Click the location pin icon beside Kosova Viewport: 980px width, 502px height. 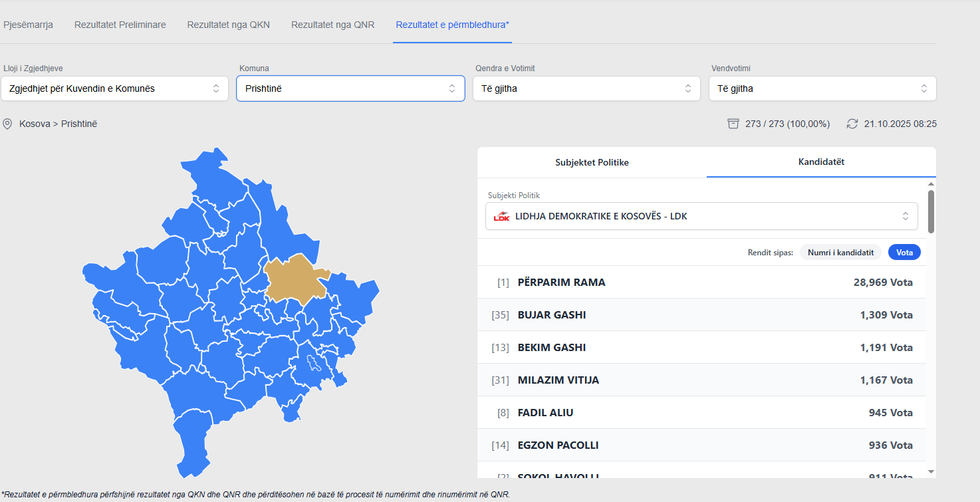tap(8, 124)
